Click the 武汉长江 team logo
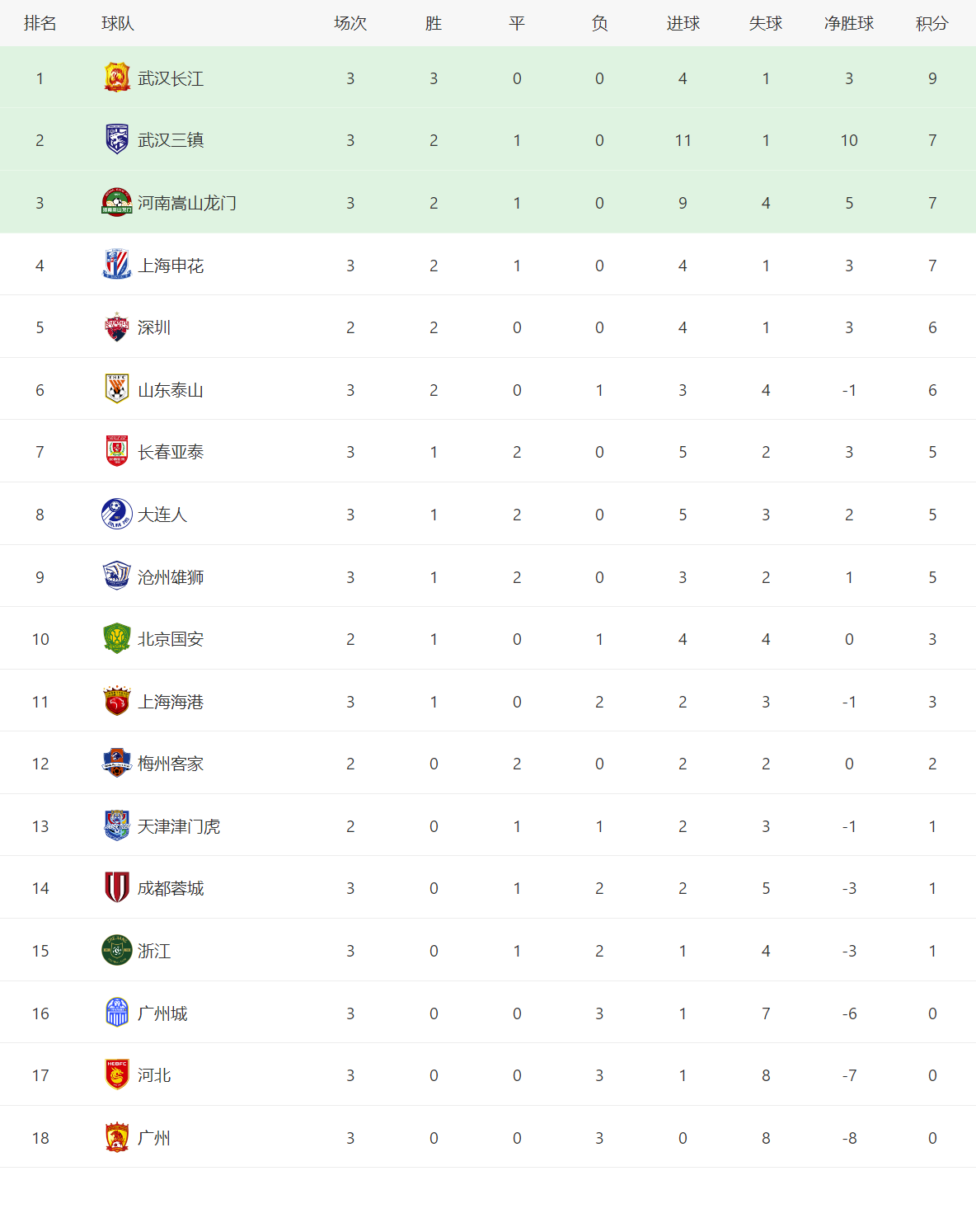976x1232 pixels. coord(117,78)
